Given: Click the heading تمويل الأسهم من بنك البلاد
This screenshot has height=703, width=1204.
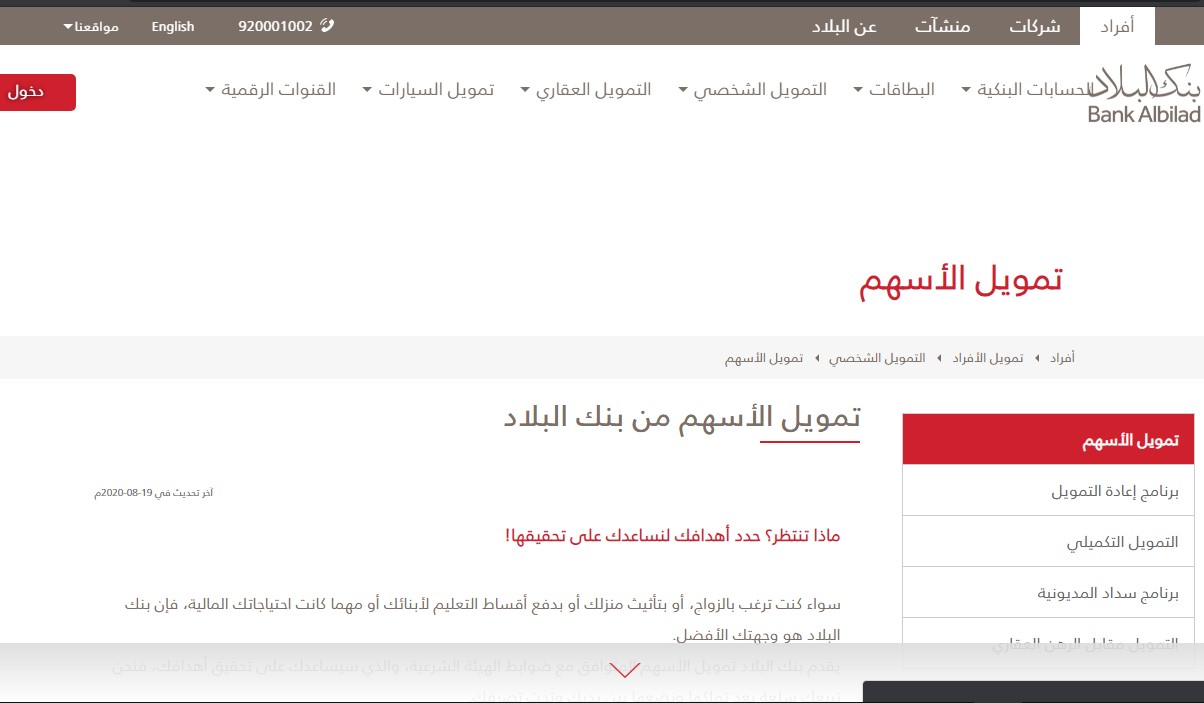Looking at the screenshot, I should click(x=681, y=417).
